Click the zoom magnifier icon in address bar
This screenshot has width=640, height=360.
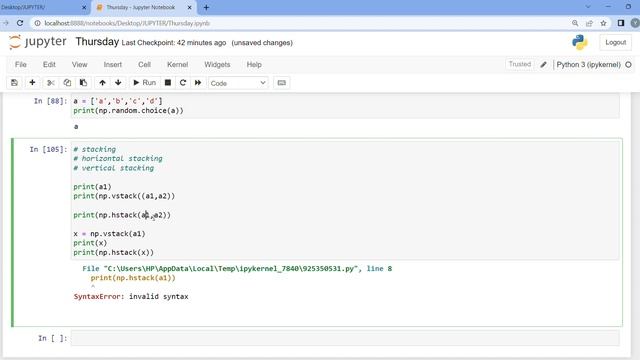[x=575, y=23]
